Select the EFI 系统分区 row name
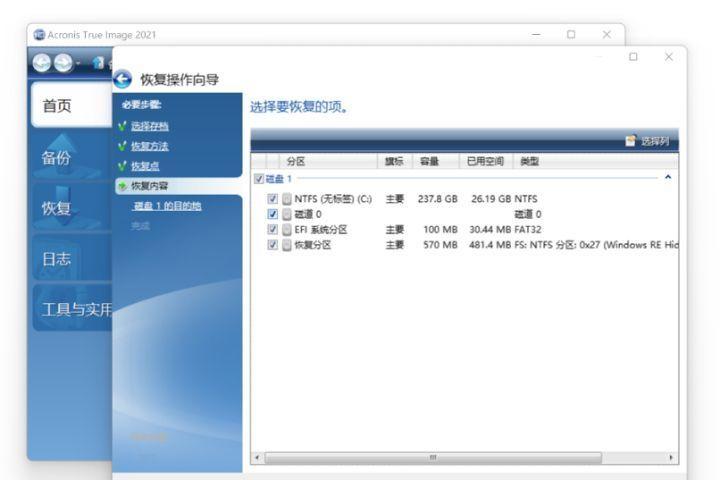 (x=321, y=229)
